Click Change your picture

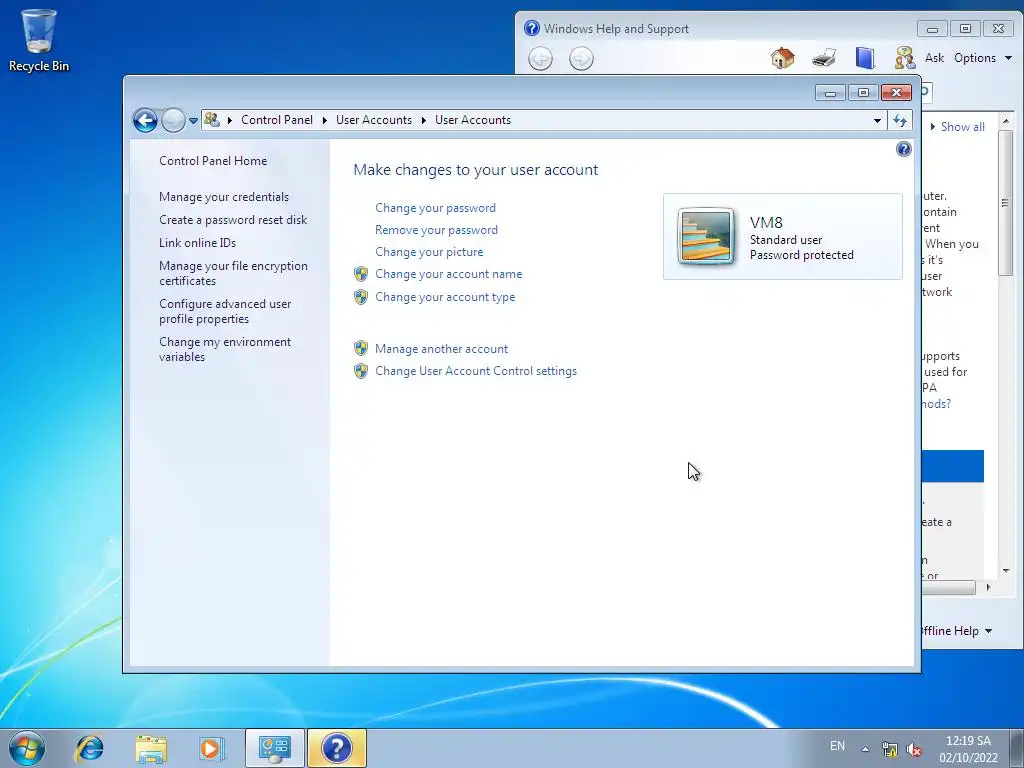(429, 252)
